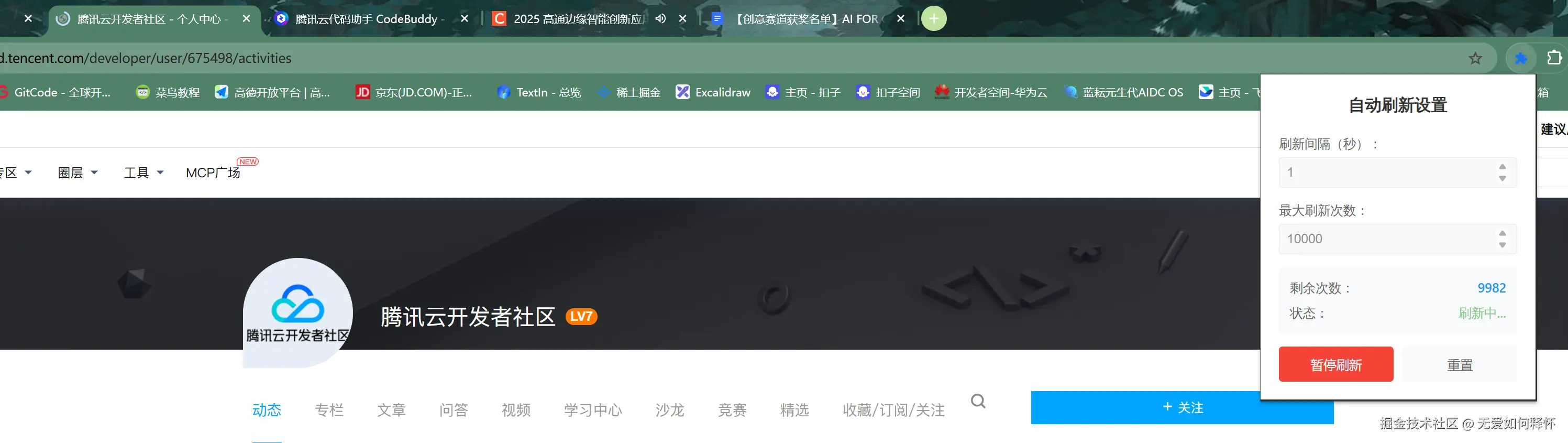Select the 收藏/订阅/关注 profile tab
Image resolution: width=1568 pixels, height=443 pixels.
pos(893,410)
